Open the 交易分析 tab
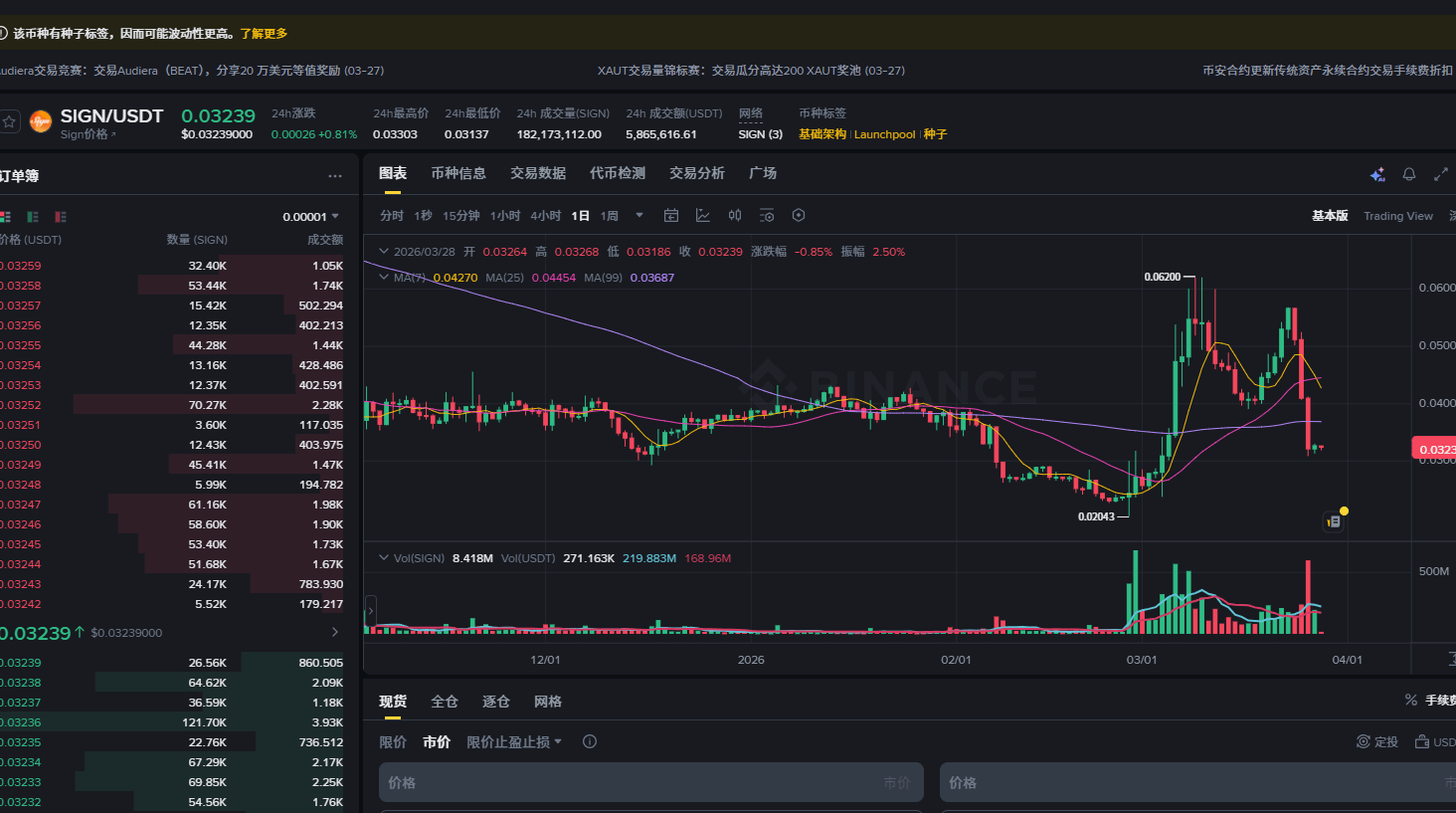Image resolution: width=1456 pixels, height=813 pixels. pos(697,173)
